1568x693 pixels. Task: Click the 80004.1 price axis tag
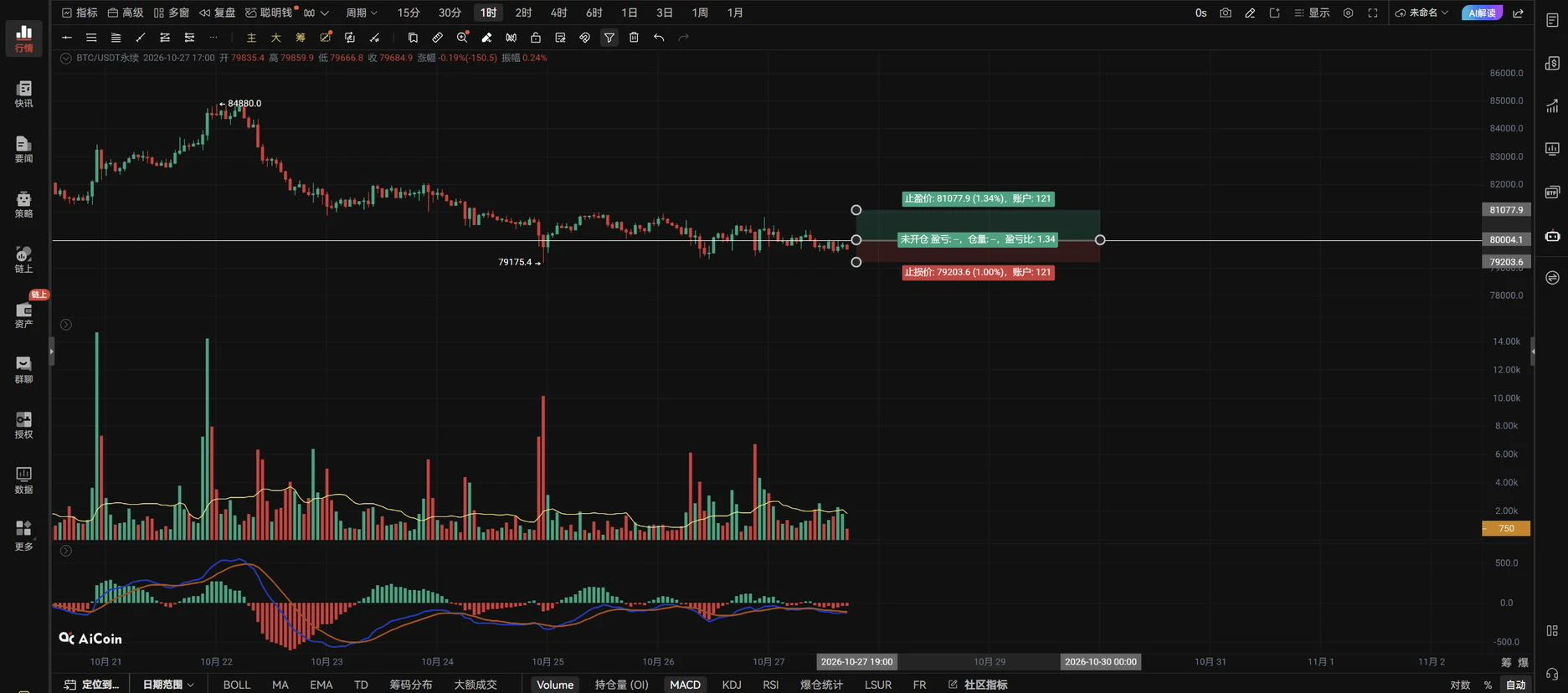tap(1506, 240)
